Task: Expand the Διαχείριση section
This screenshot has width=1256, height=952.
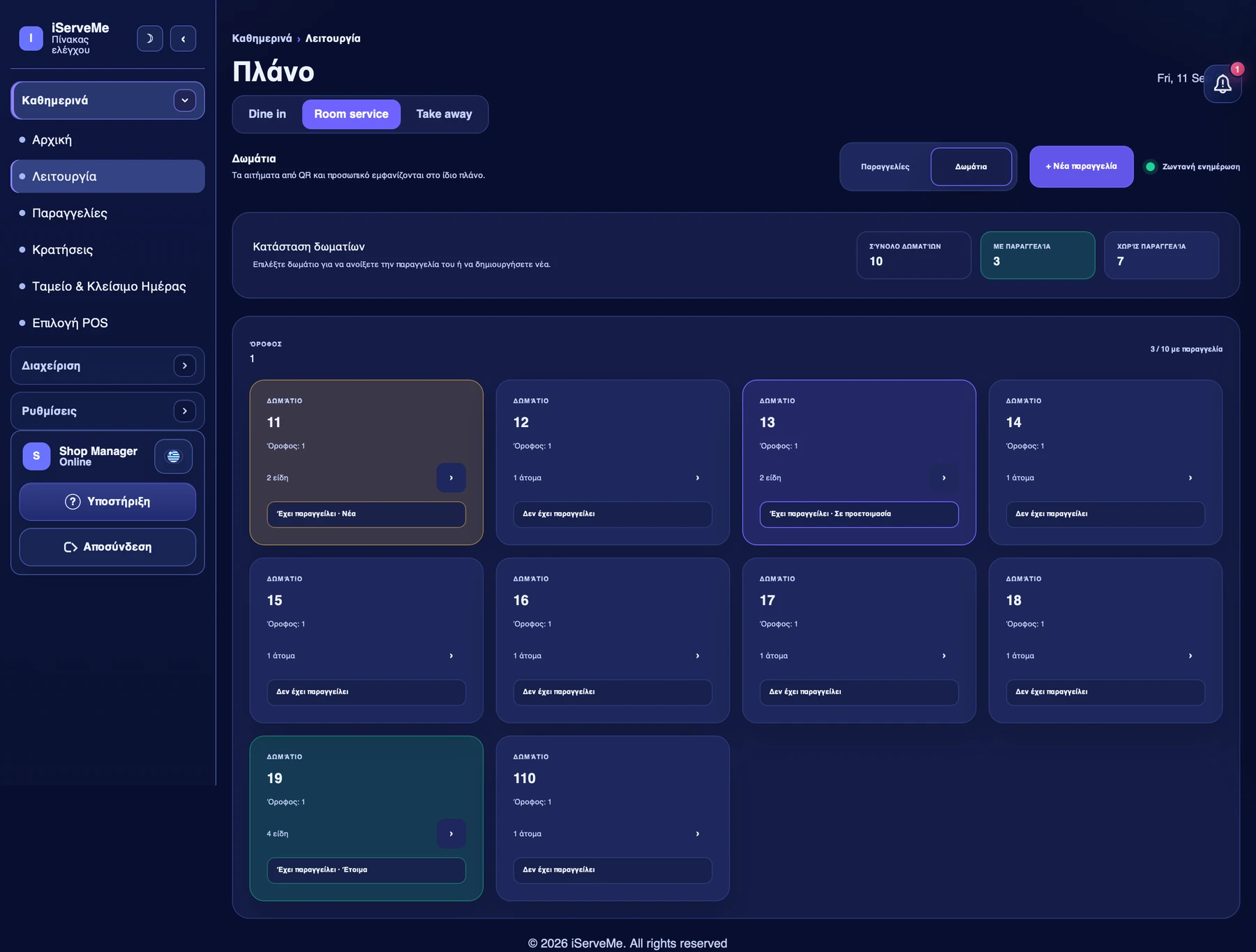Action: click(184, 366)
